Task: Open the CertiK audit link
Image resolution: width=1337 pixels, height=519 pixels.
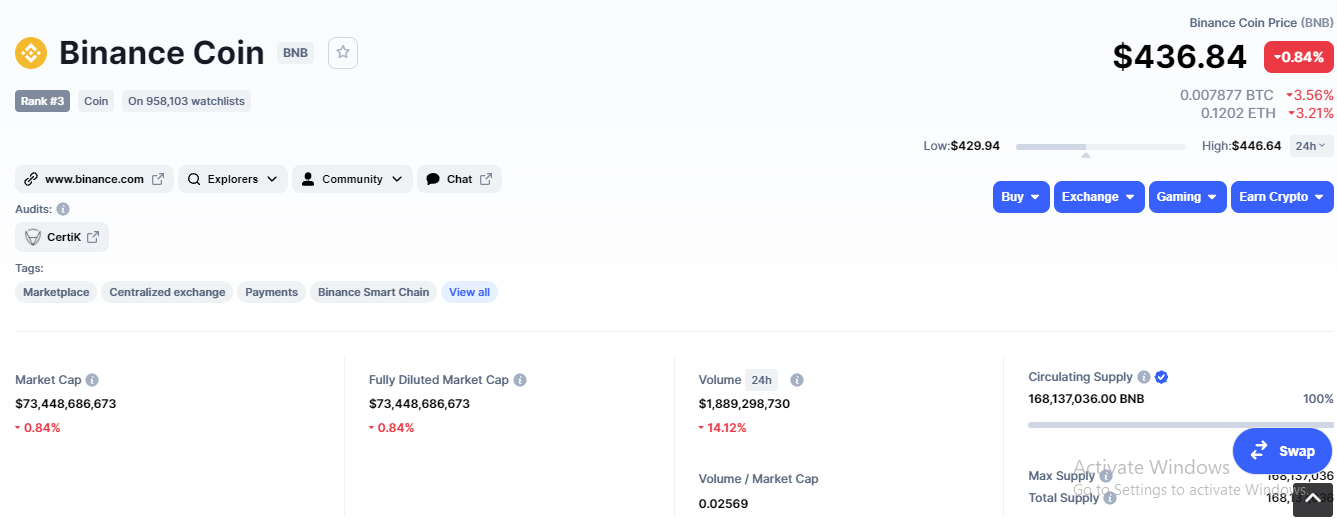Action: pos(62,237)
